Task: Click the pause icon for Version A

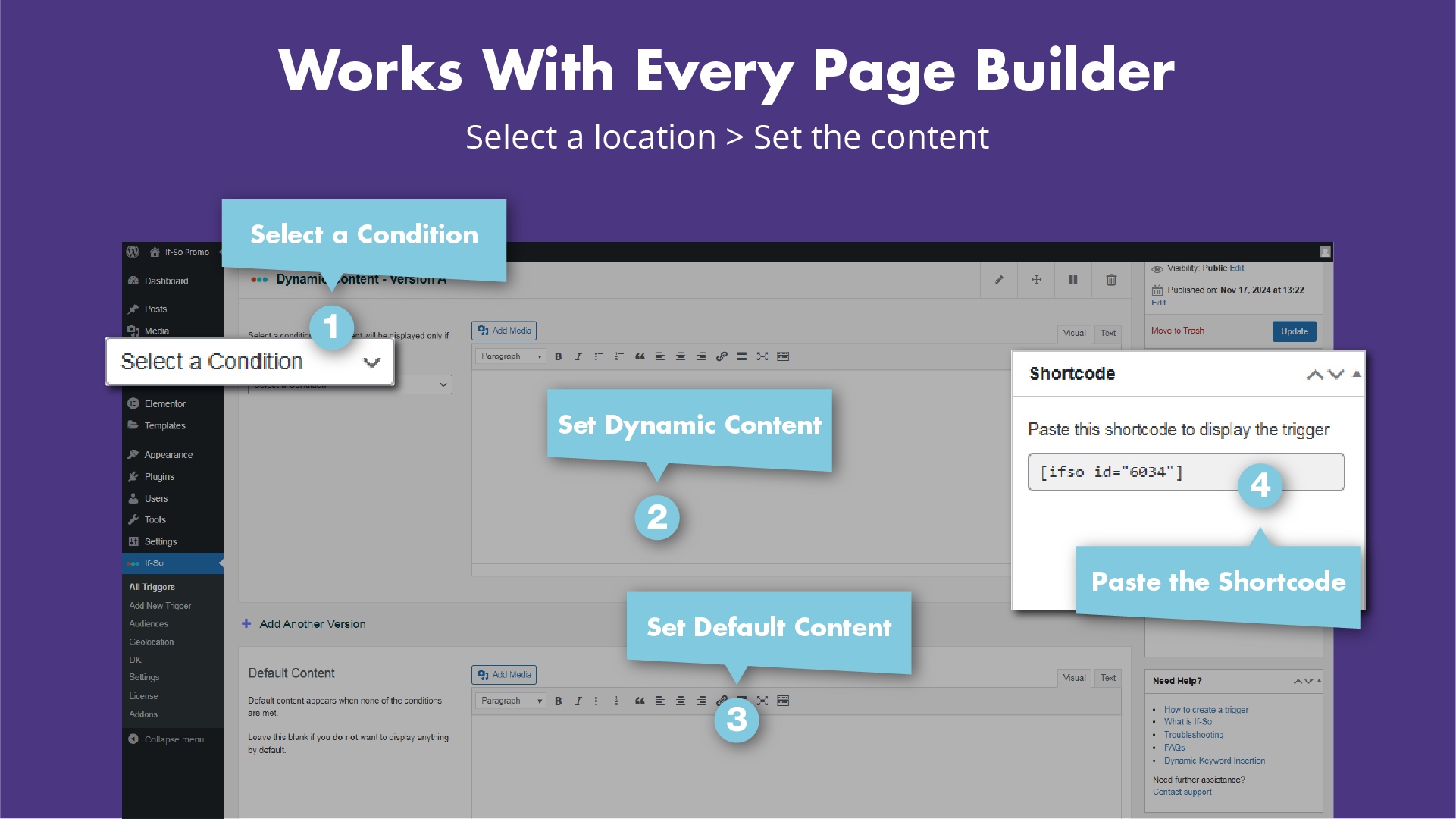Action: point(1072,280)
